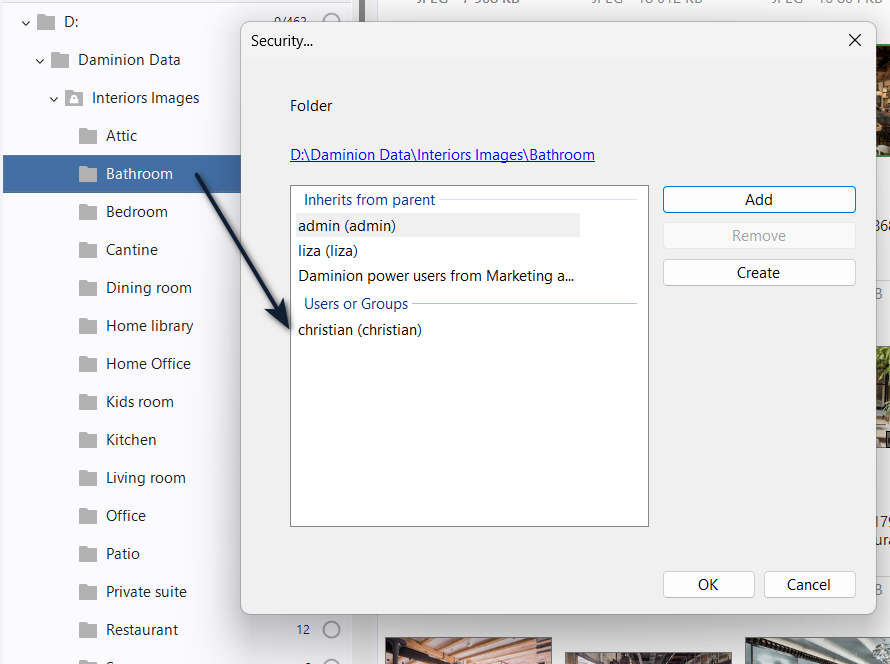Click the Bedroom folder icon
This screenshot has width=890, height=664.
click(x=88, y=212)
